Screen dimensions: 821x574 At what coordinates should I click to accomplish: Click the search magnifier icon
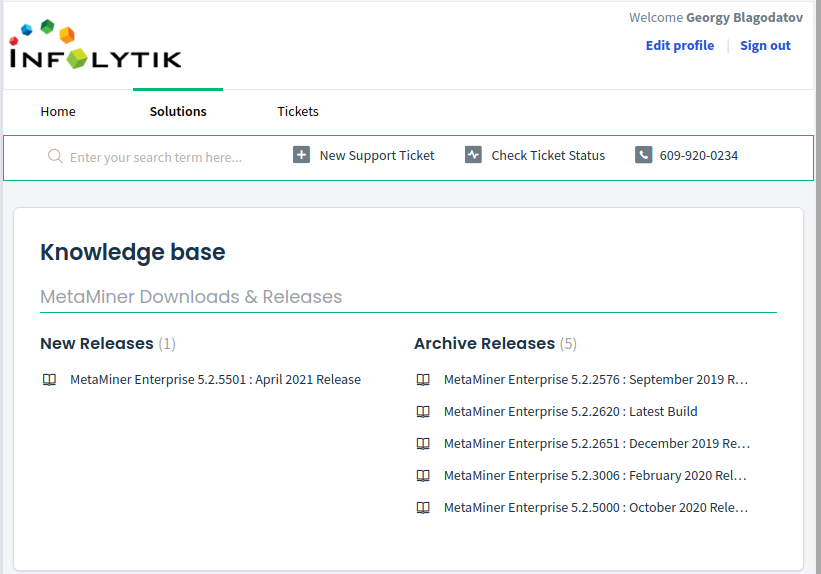55,156
